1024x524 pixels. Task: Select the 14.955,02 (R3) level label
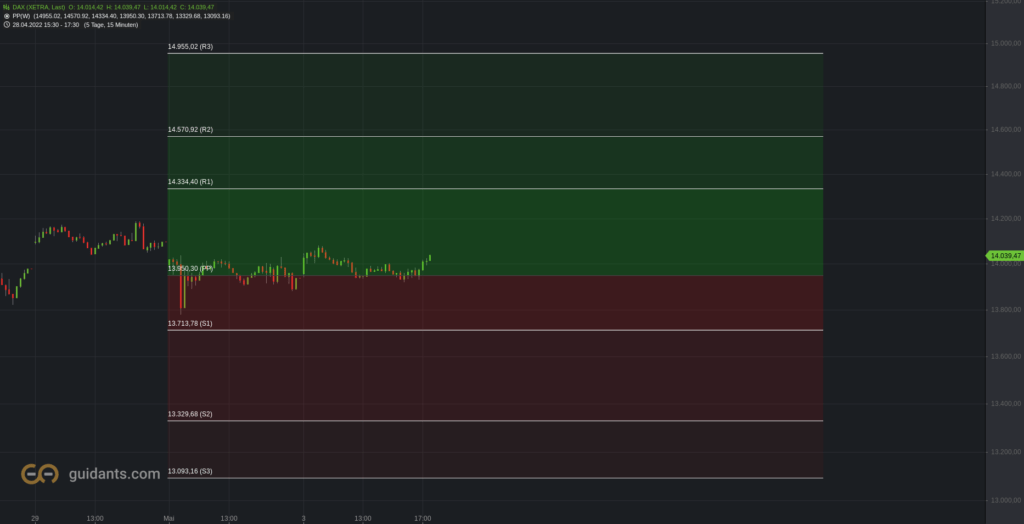[x=190, y=47]
